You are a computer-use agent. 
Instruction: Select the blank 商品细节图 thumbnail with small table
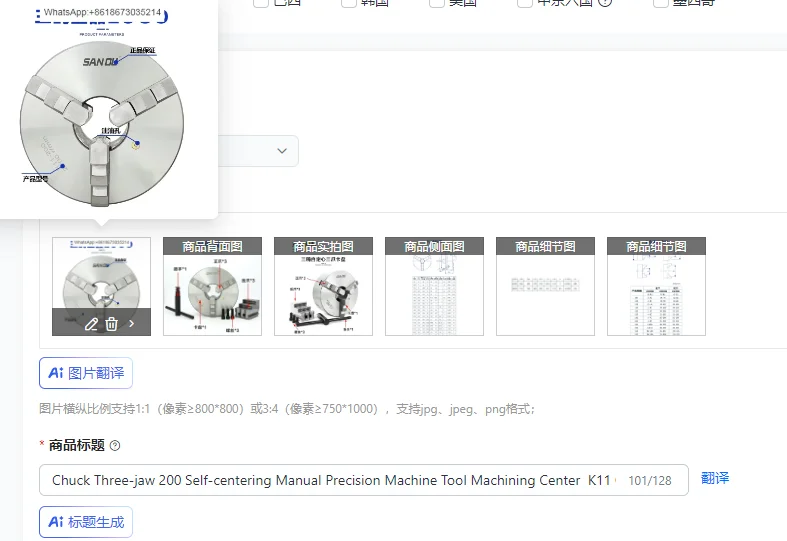point(545,287)
